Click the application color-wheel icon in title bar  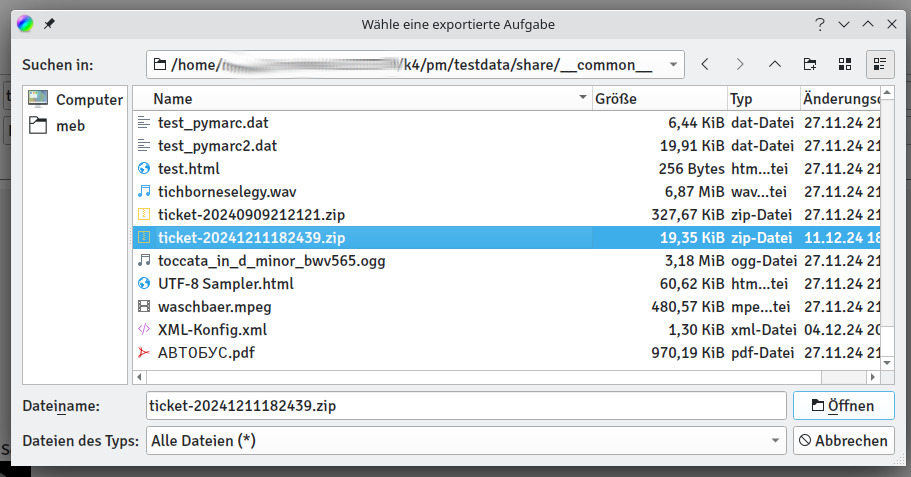(25, 24)
